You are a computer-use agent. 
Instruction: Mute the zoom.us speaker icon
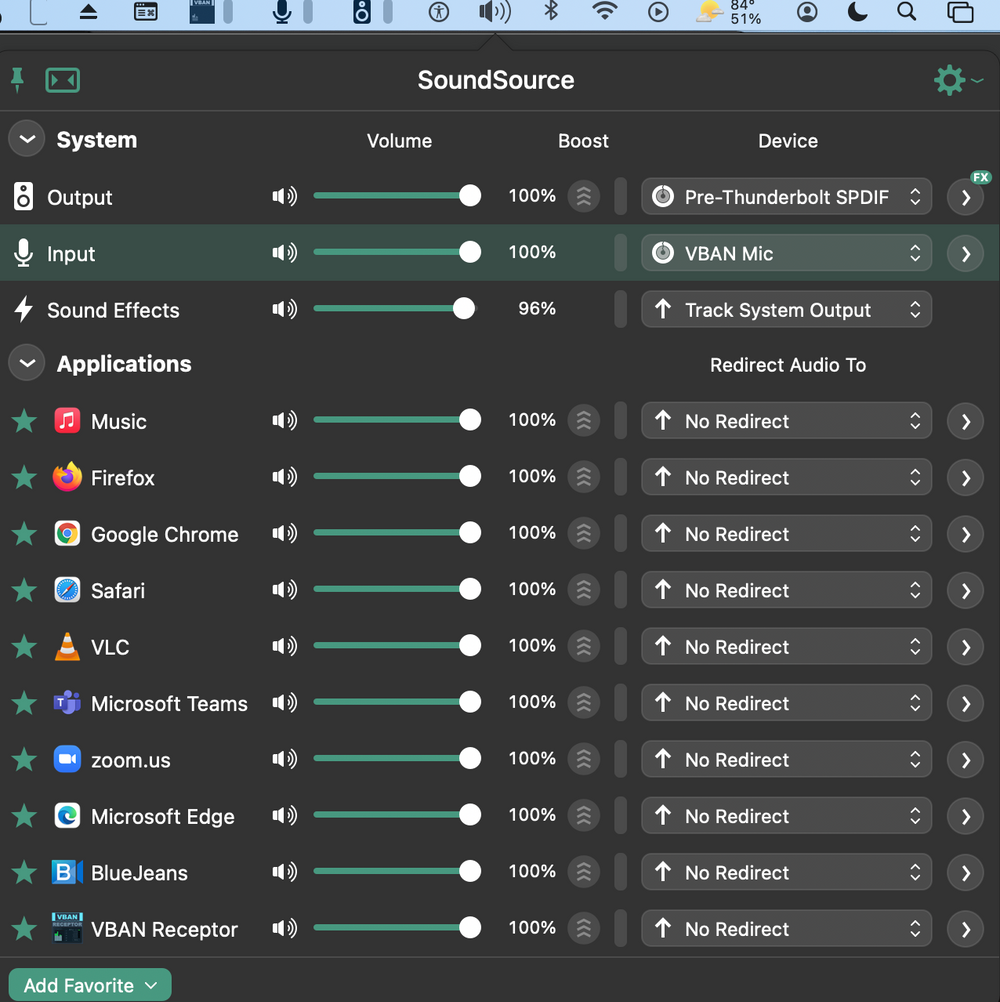click(x=284, y=760)
